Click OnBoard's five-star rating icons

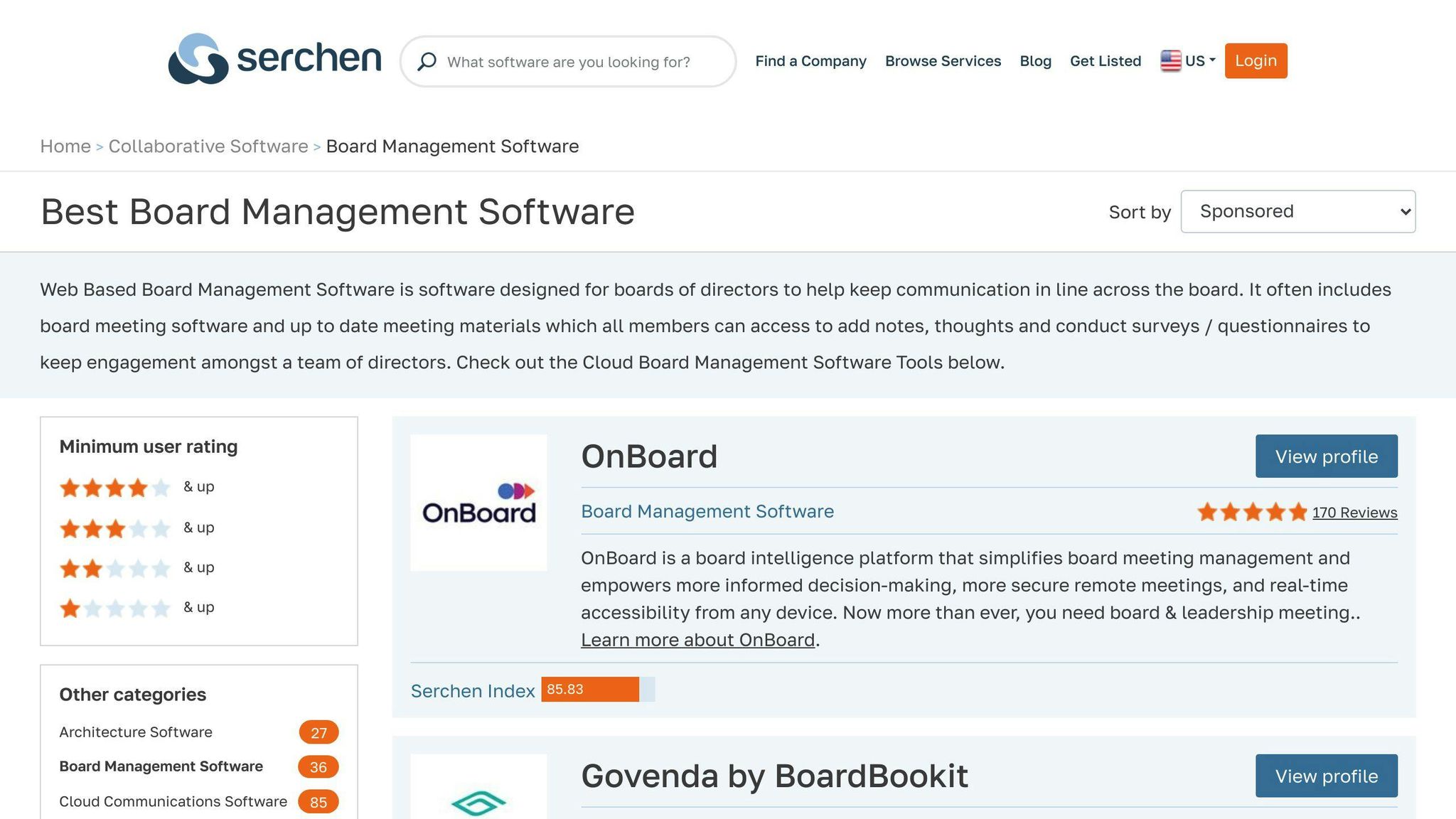(1251, 512)
